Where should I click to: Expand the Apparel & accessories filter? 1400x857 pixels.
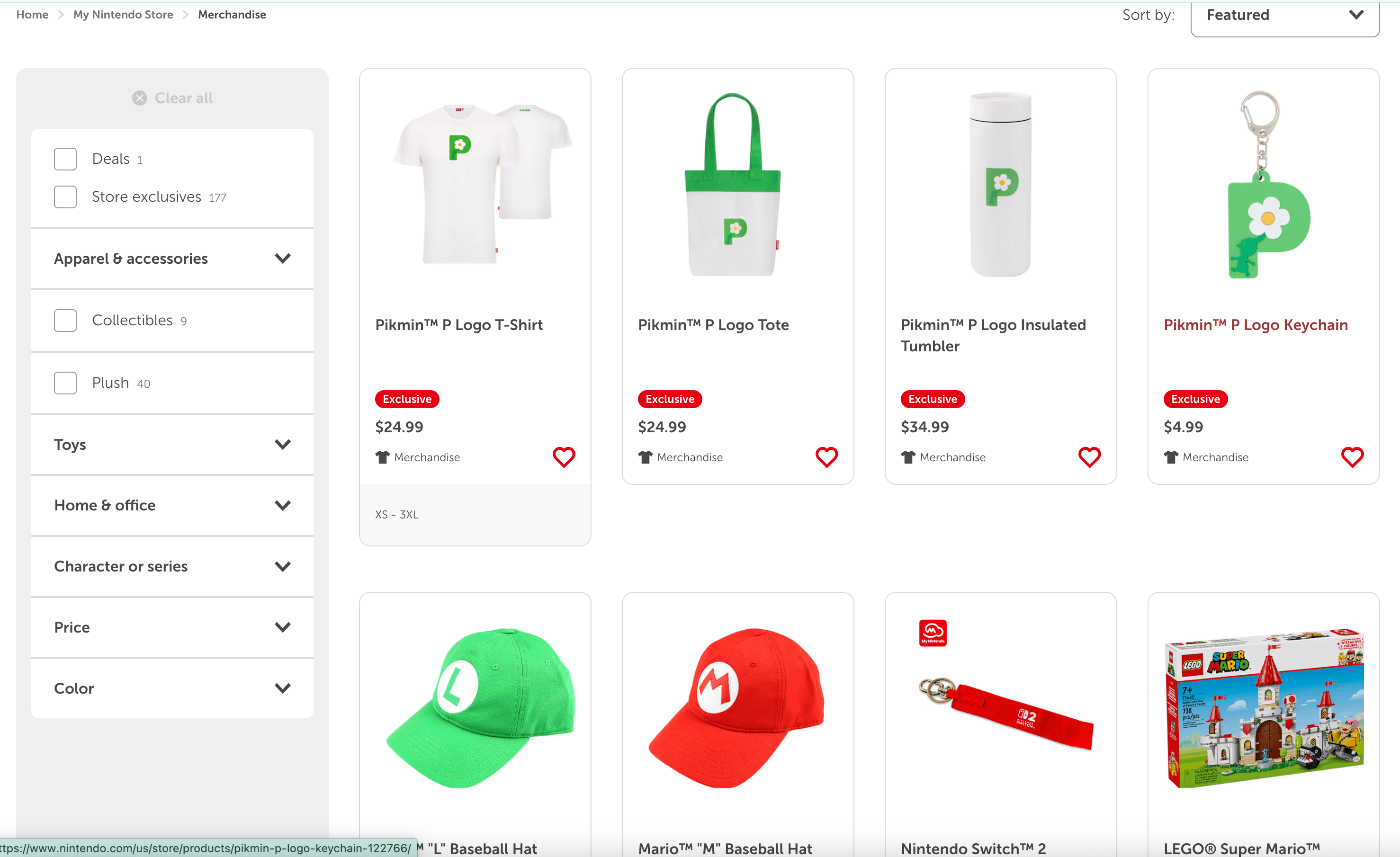click(x=171, y=259)
